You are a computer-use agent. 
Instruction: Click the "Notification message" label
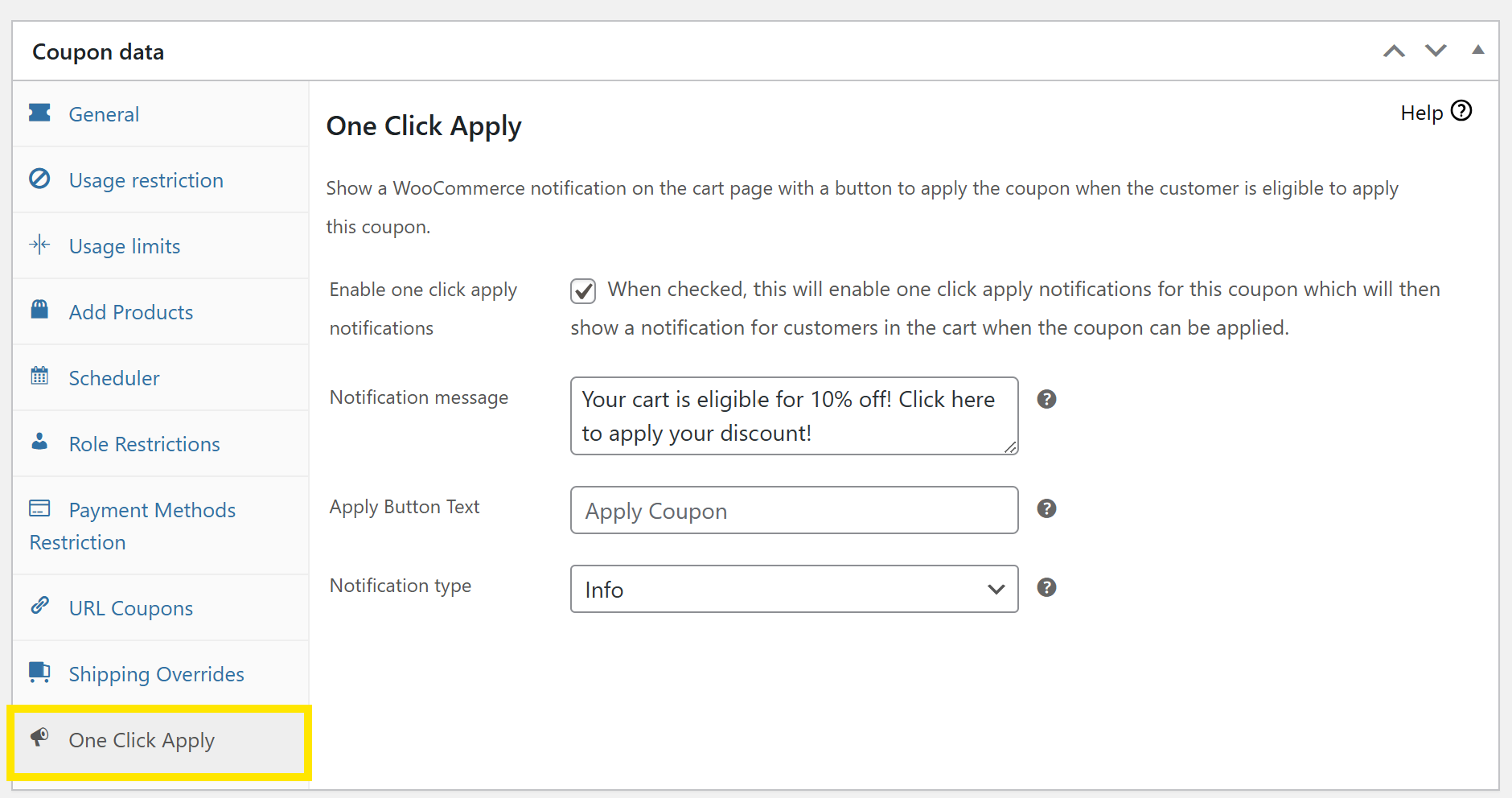tap(419, 397)
